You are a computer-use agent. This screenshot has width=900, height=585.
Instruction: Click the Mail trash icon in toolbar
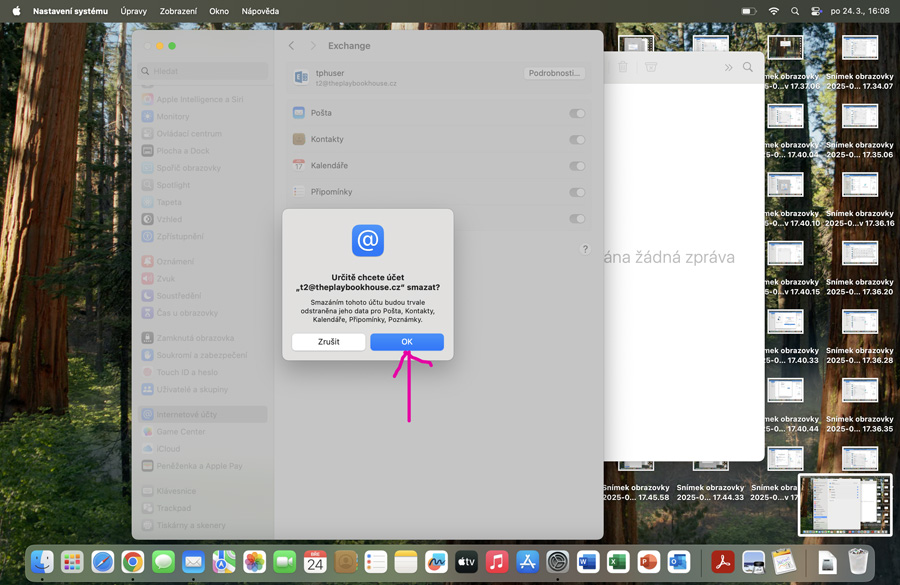tap(622, 67)
